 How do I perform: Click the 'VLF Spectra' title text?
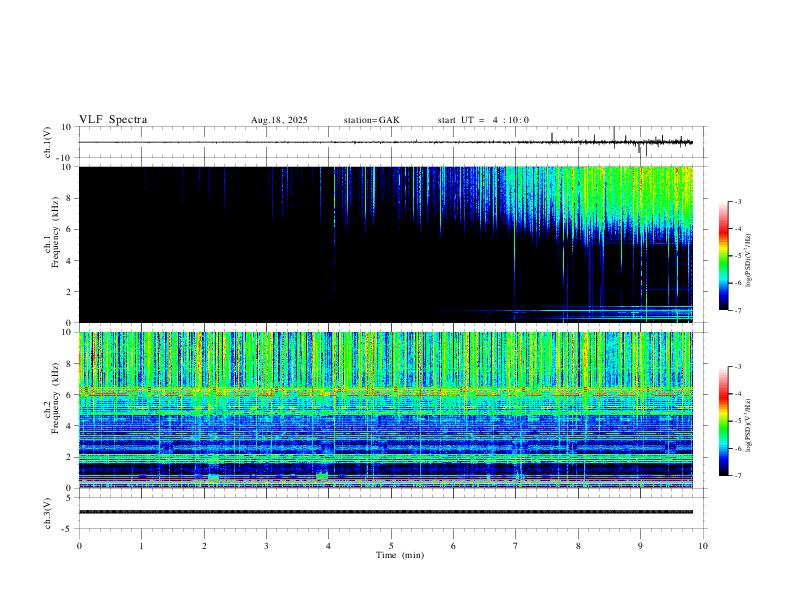pos(113,120)
